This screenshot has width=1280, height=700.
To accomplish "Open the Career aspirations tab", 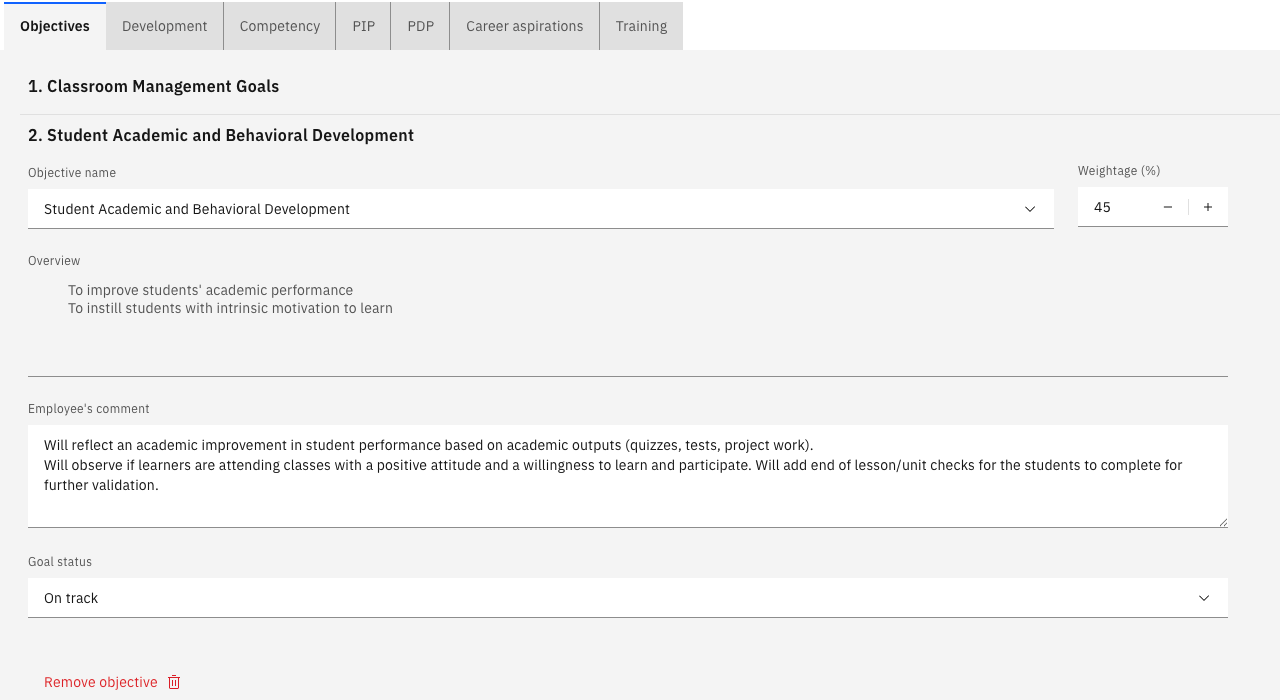I will (525, 26).
